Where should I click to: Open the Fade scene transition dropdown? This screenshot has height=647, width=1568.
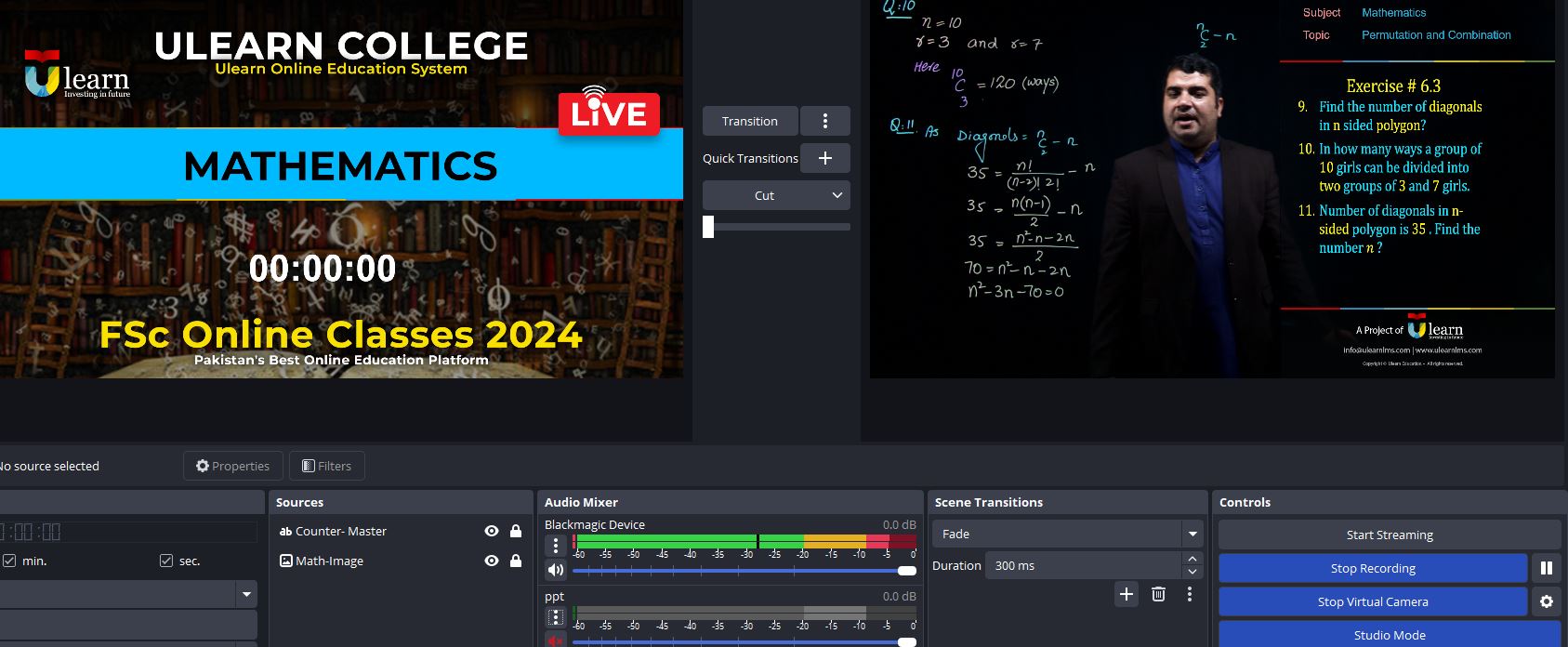coord(1068,534)
